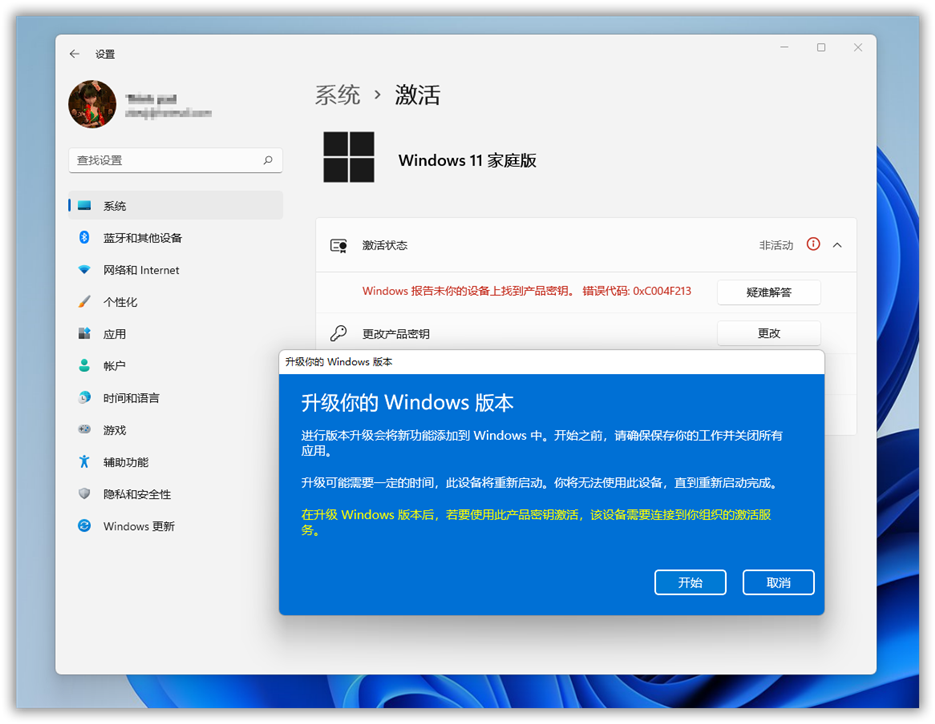Open 隐私和安全性 settings
This screenshot has width=935, height=724.
tap(175, 494)
